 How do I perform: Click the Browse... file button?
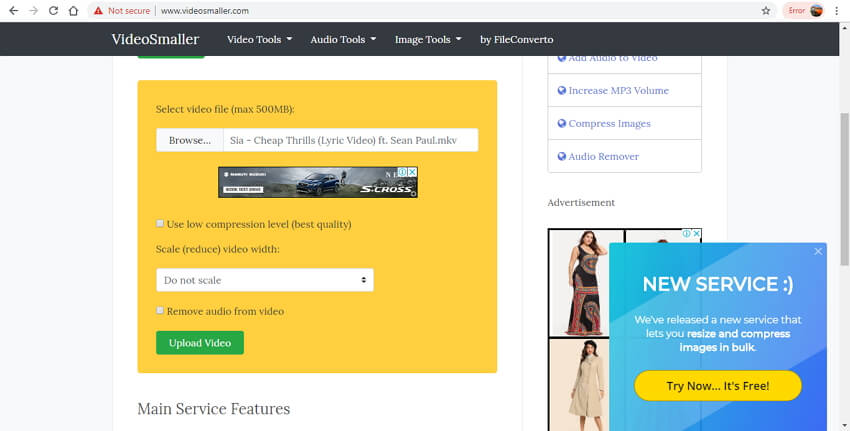pyautogui.click(x=190, y=140)
